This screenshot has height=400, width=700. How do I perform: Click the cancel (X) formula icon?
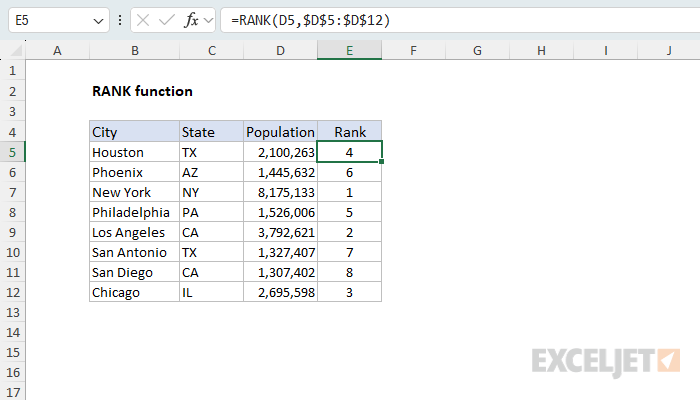(x=143, y=20)
